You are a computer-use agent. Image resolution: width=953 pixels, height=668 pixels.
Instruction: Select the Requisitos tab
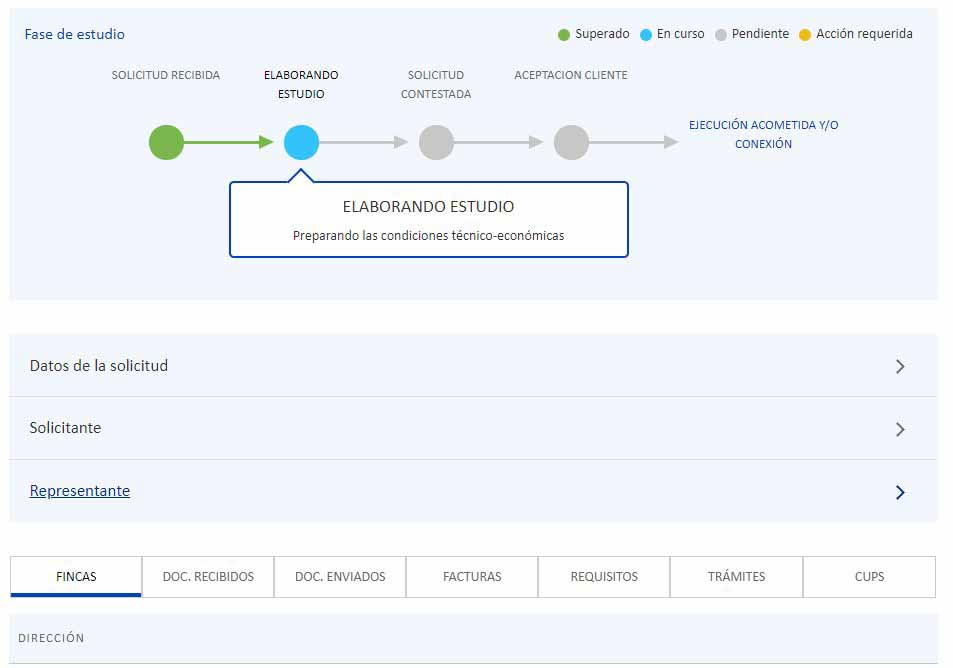604,577
